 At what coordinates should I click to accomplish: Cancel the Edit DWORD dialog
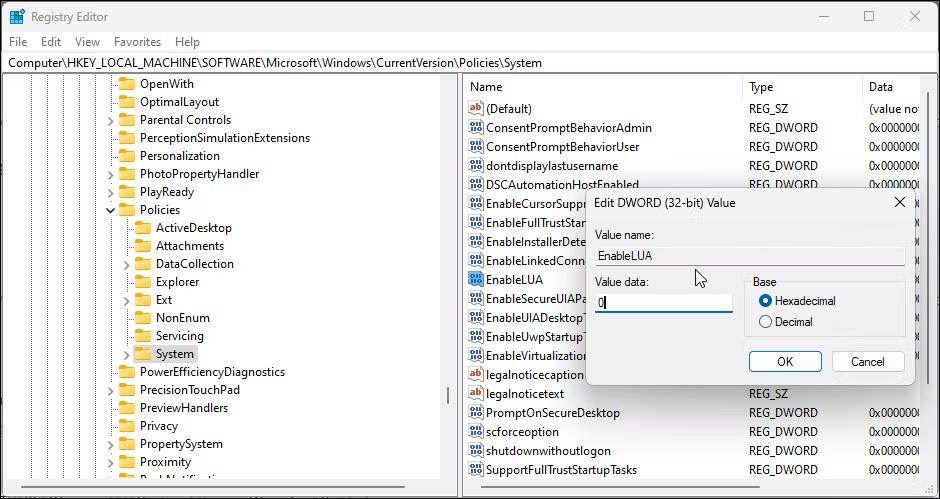(867, 362)
